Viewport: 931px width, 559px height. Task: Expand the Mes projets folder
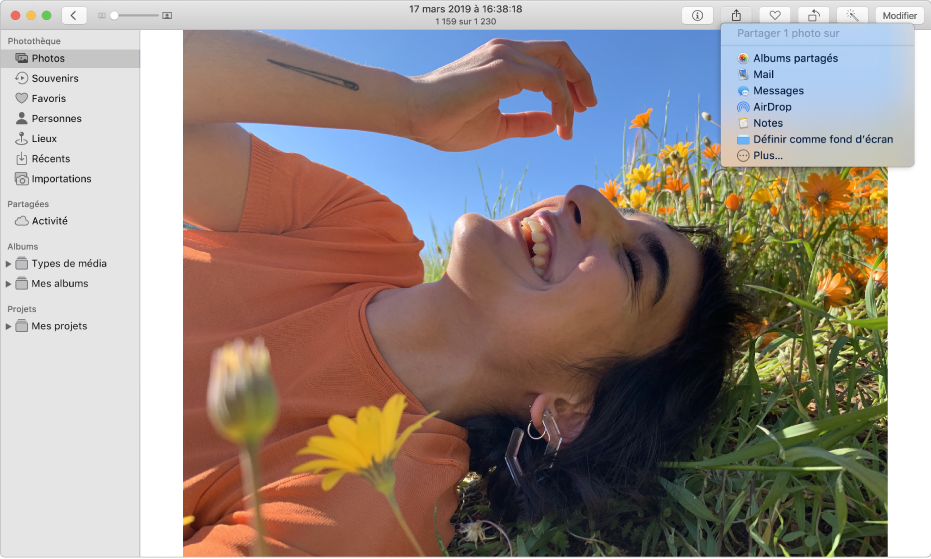[9, 326]
